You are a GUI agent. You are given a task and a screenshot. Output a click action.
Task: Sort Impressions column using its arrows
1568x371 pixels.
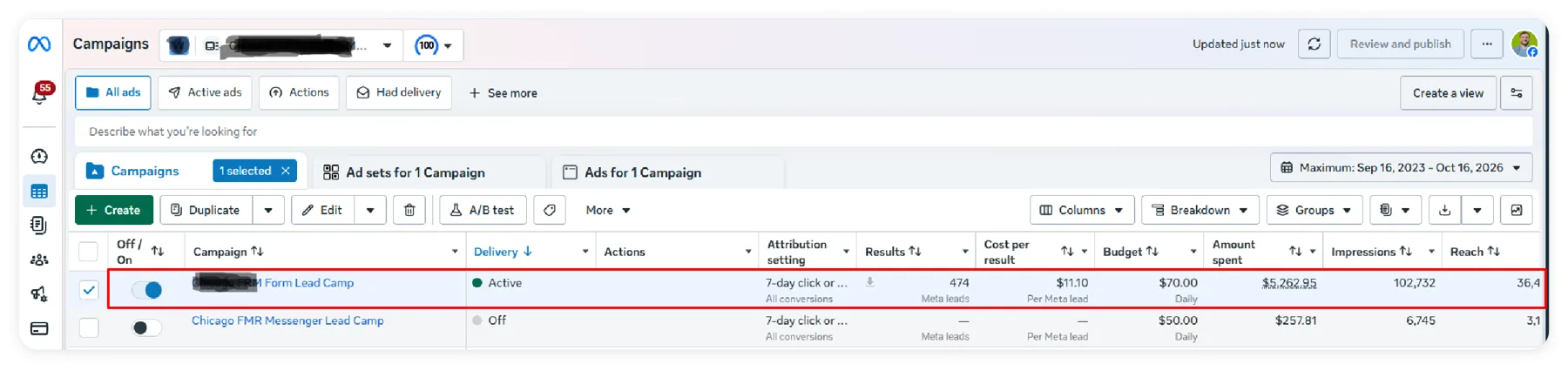pyautogui.click(x=1406, y=251)
